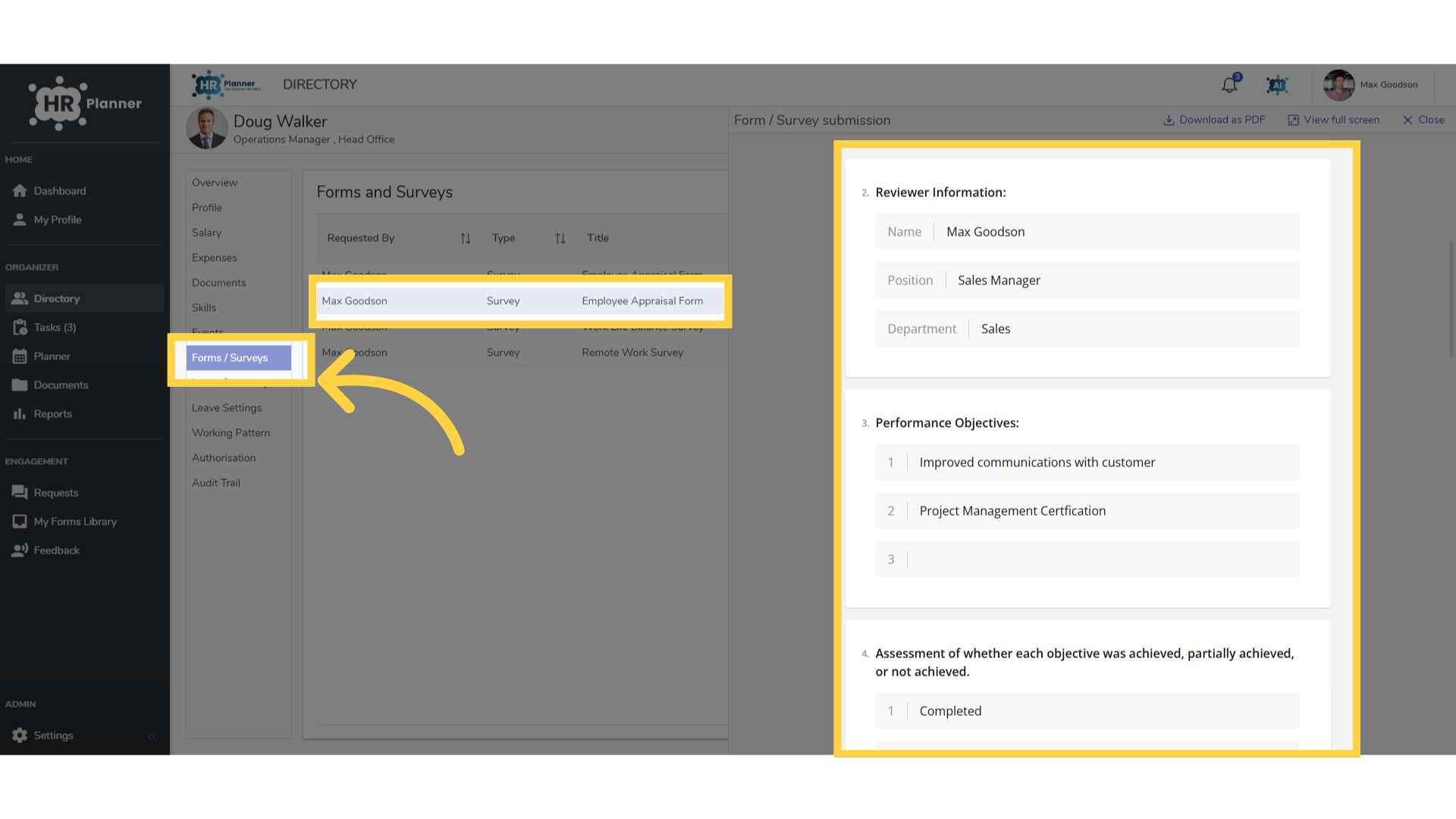The image size is (1456, 819).
Task: Open Documents in employee profile menu
Action: point(218,283)
